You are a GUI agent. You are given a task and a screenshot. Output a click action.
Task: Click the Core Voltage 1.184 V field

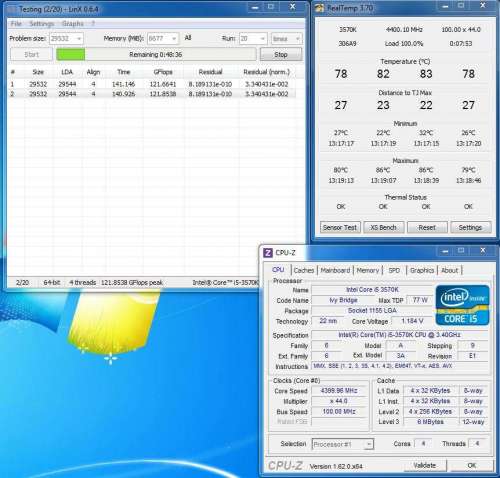coord(412,321)
